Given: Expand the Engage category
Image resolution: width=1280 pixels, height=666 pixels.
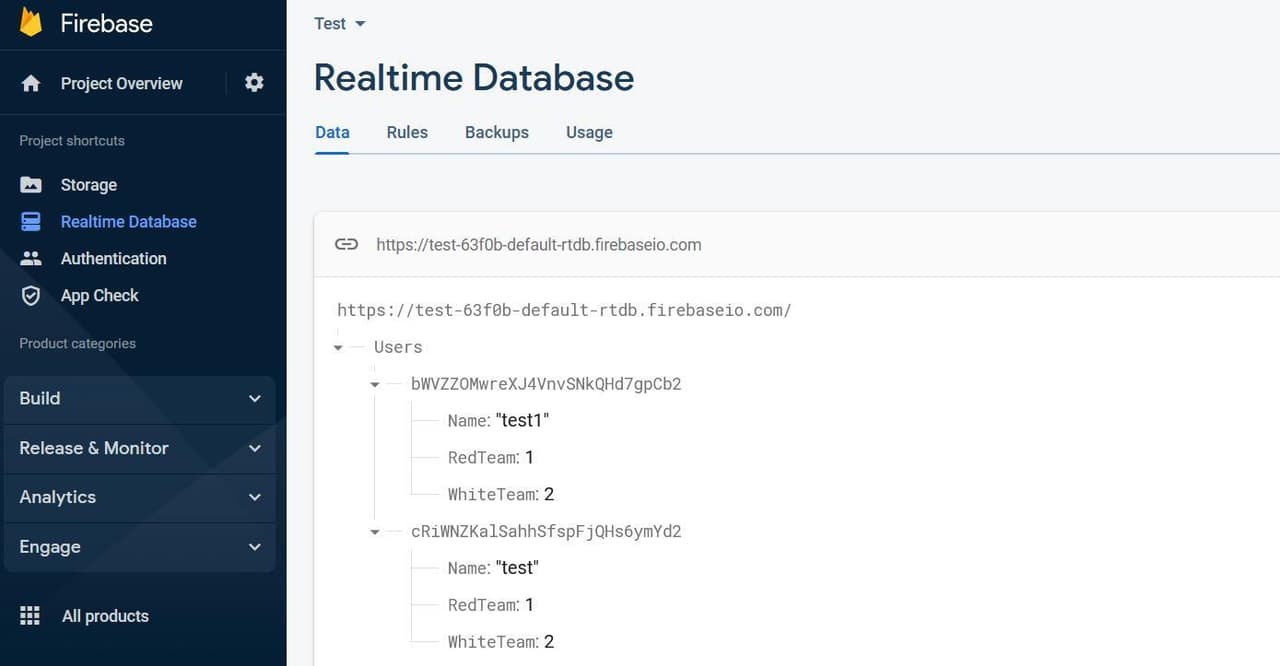Looking at the screenshot, I should pyautogui.click(x=139, y=547).
